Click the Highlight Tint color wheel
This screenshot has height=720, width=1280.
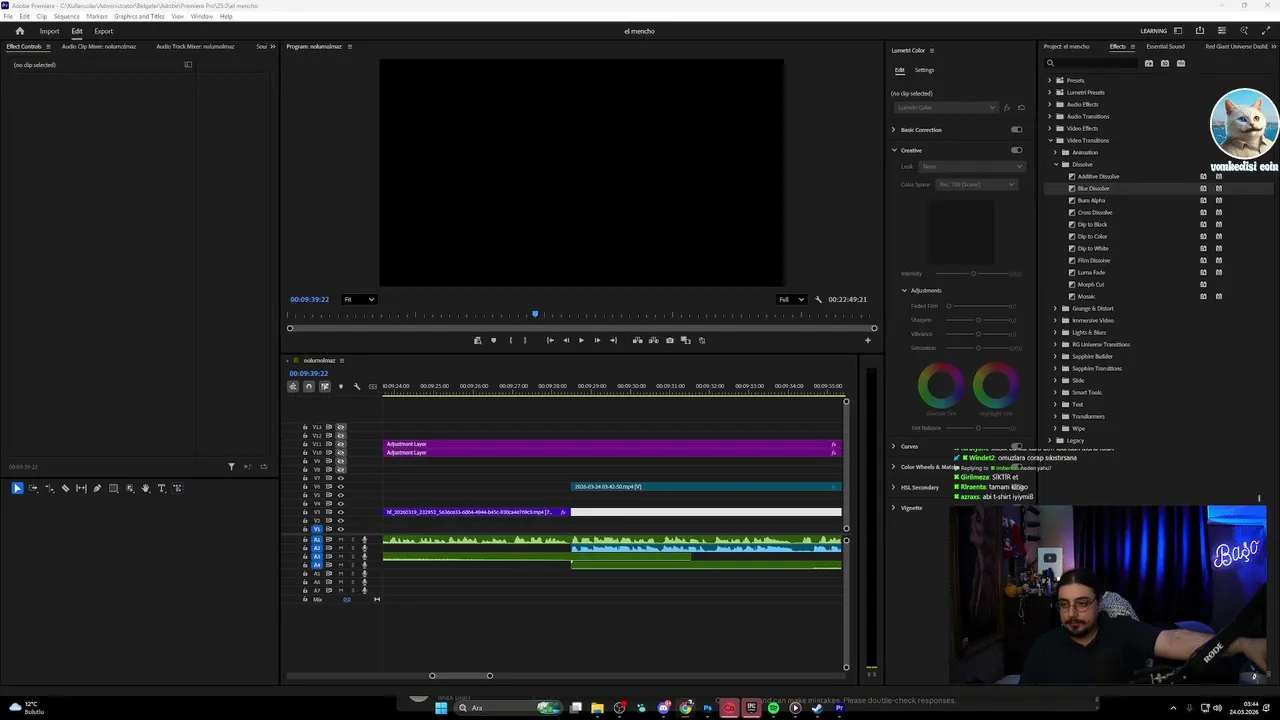[x=996, y=384]
